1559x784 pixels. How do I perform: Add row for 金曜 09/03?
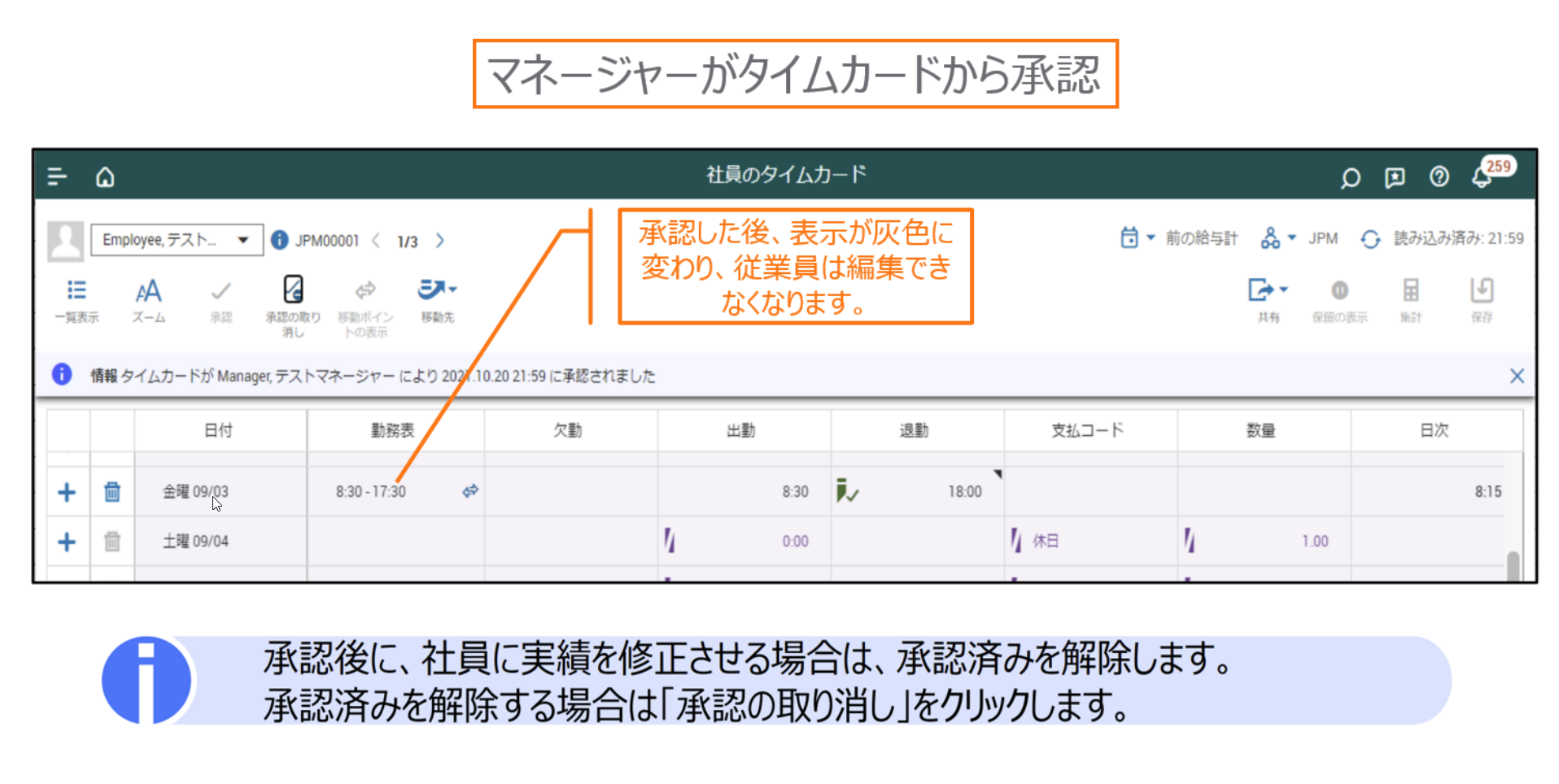[x=67, y=492]
